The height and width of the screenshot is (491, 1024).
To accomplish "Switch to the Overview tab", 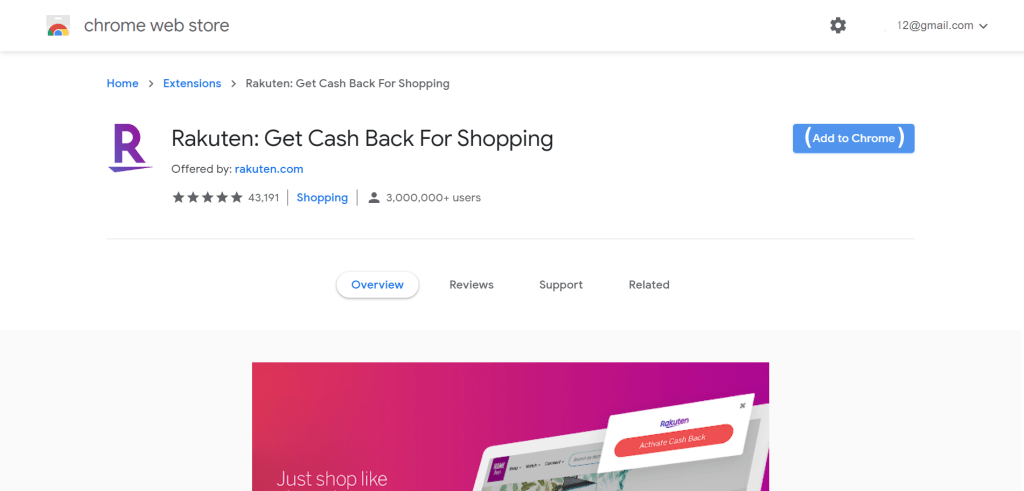I will point(377,285).
